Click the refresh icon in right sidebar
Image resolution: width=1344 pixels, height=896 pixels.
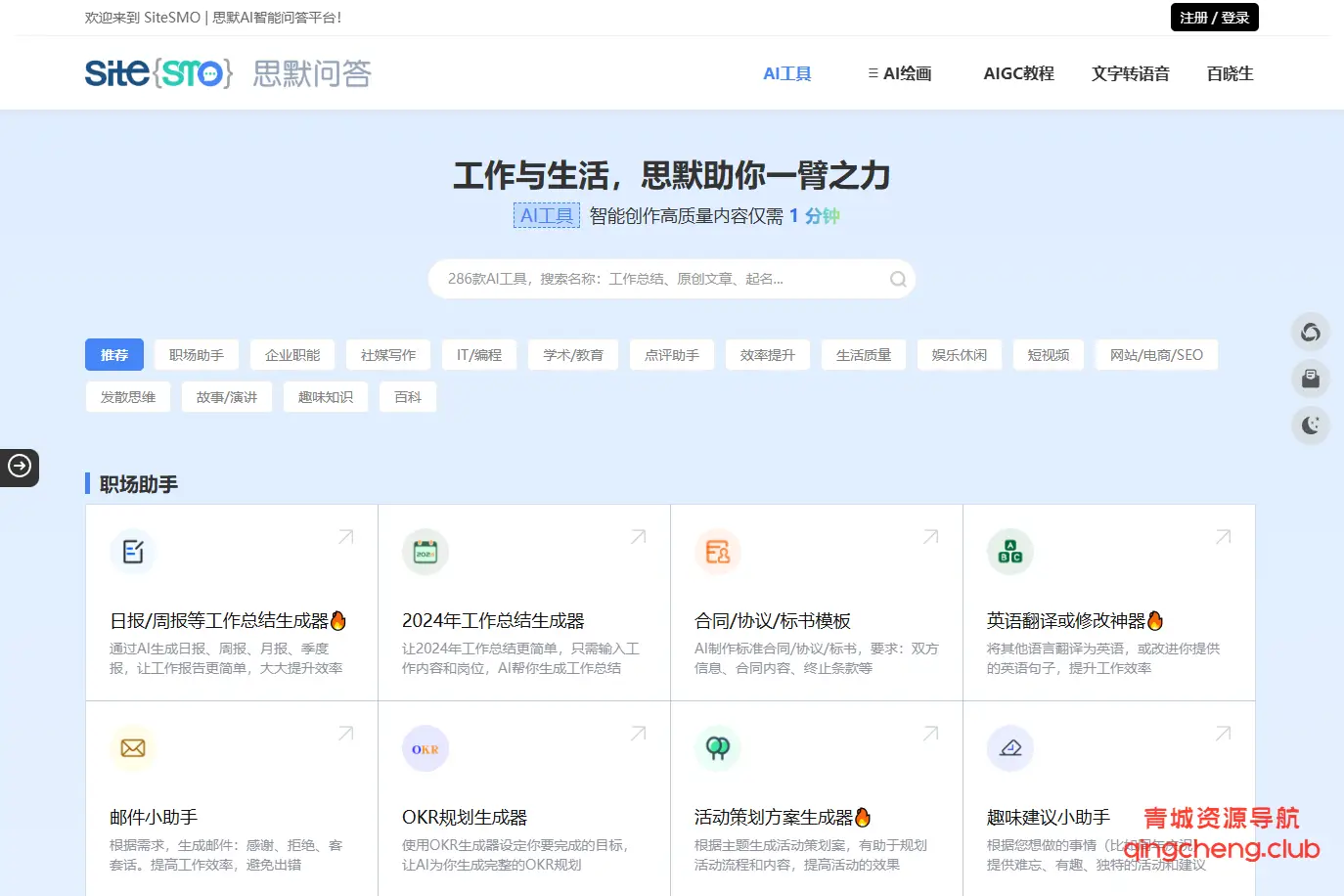(1310, 332)
